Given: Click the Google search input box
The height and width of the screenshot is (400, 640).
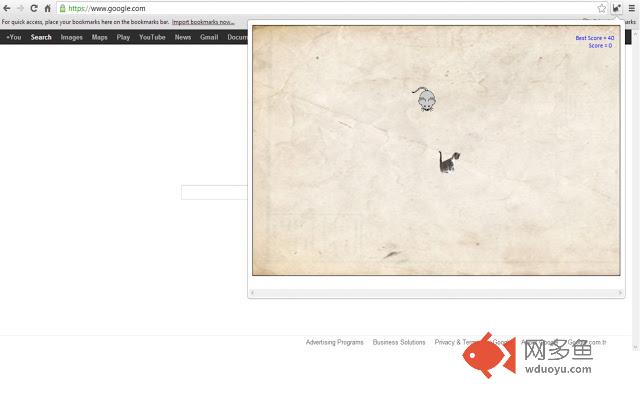Looking at the screenshot, I should point(214,192).
